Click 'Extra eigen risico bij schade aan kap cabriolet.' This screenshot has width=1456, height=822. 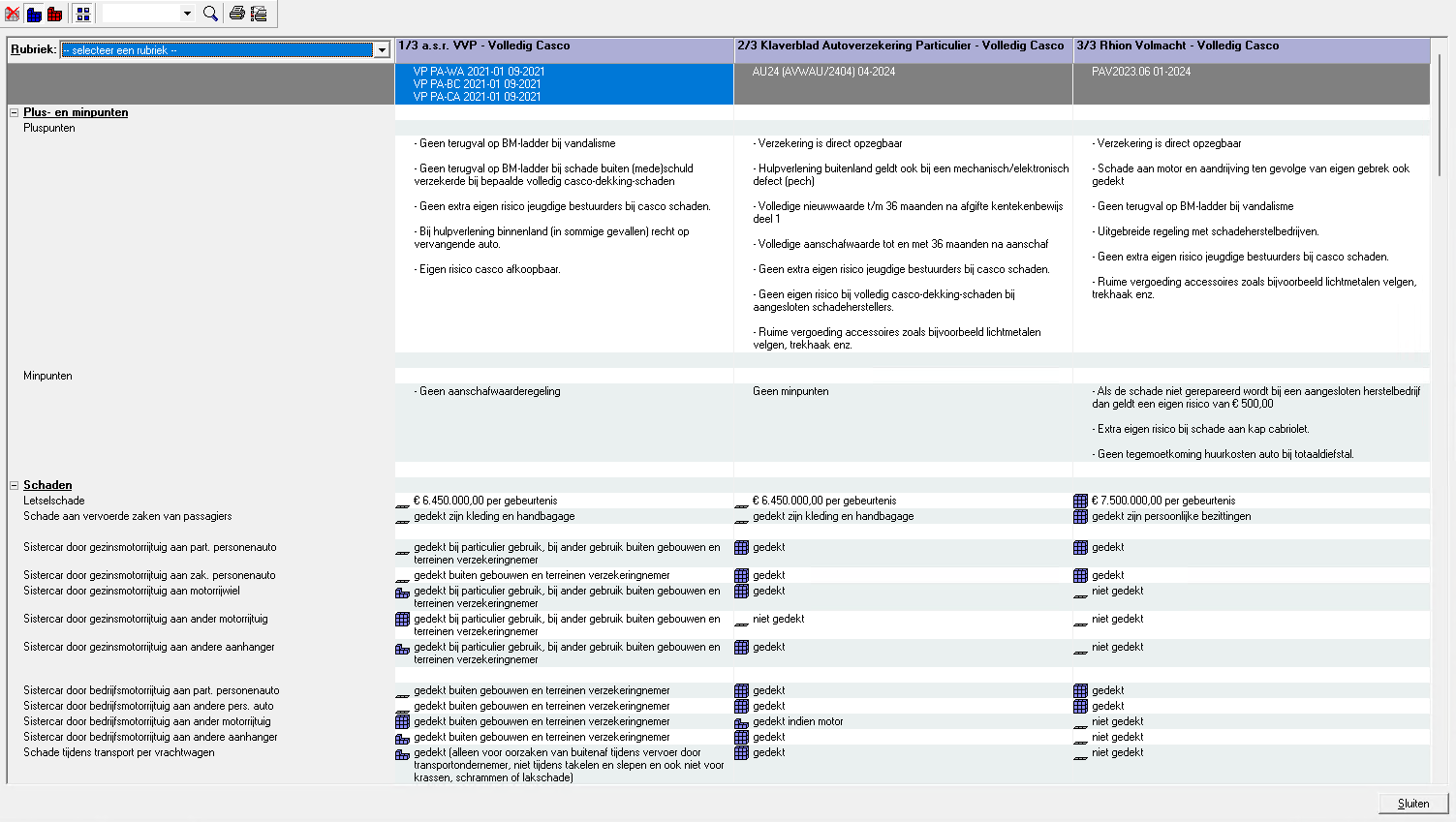click(x=1200, y=429)
